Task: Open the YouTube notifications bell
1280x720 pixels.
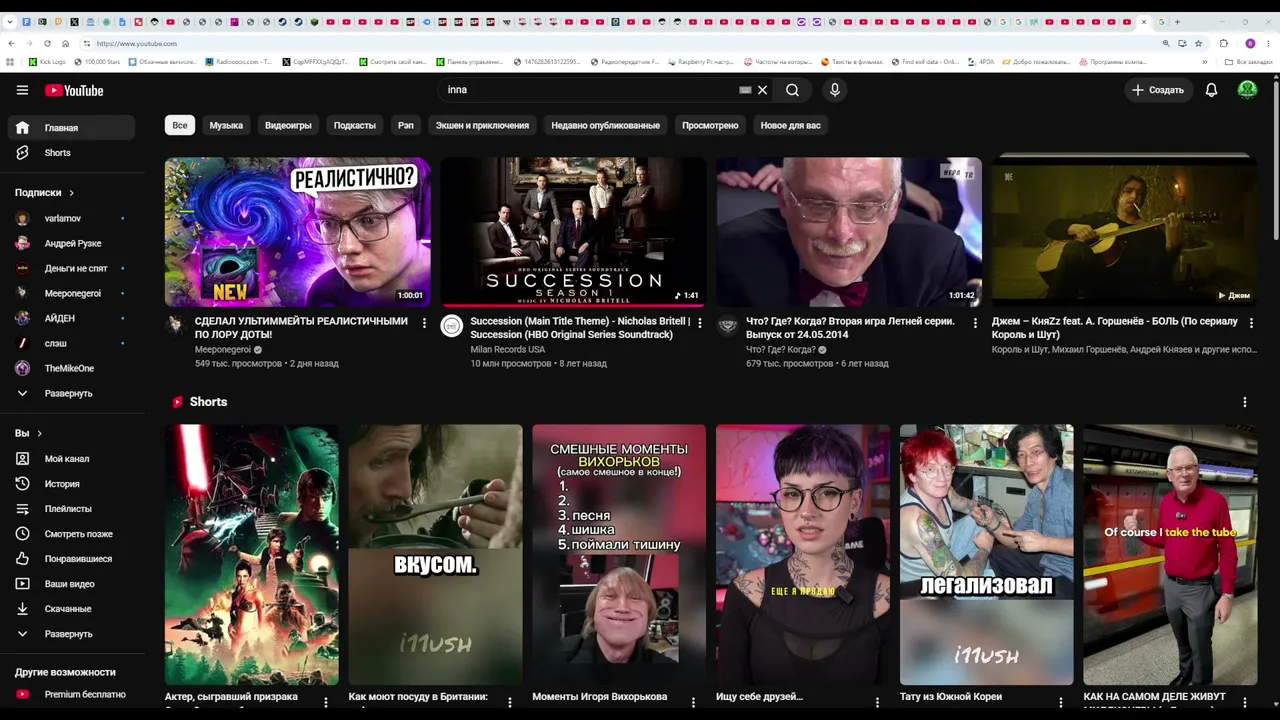Action: [x=1211, y=90]
